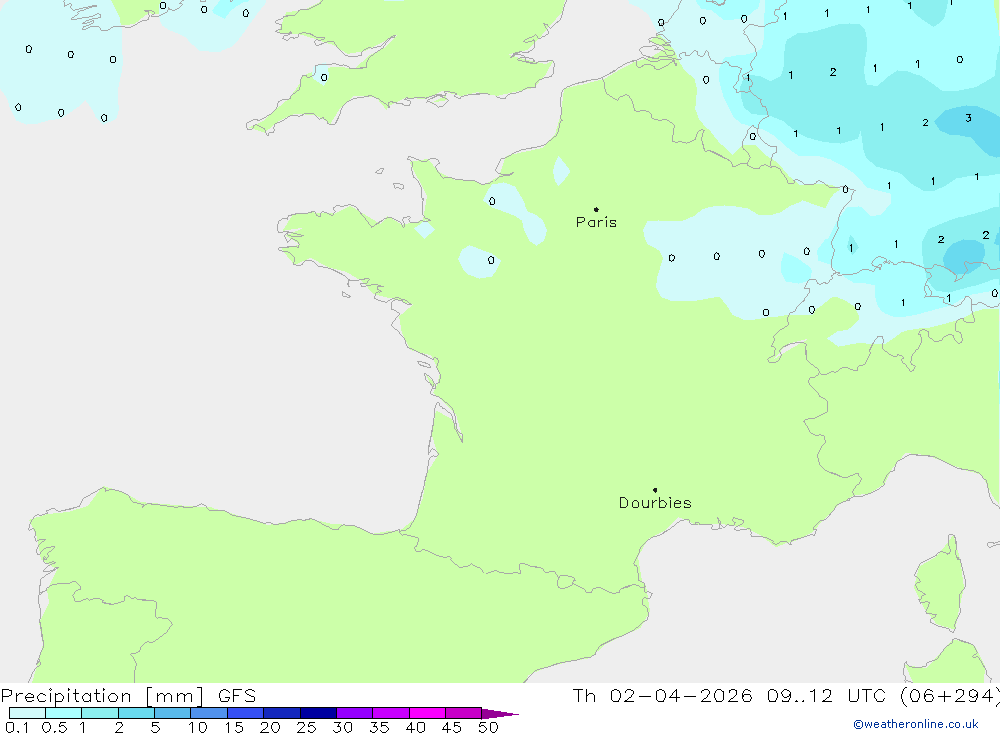Click the legend label '40'

click(x=415, y=727)
